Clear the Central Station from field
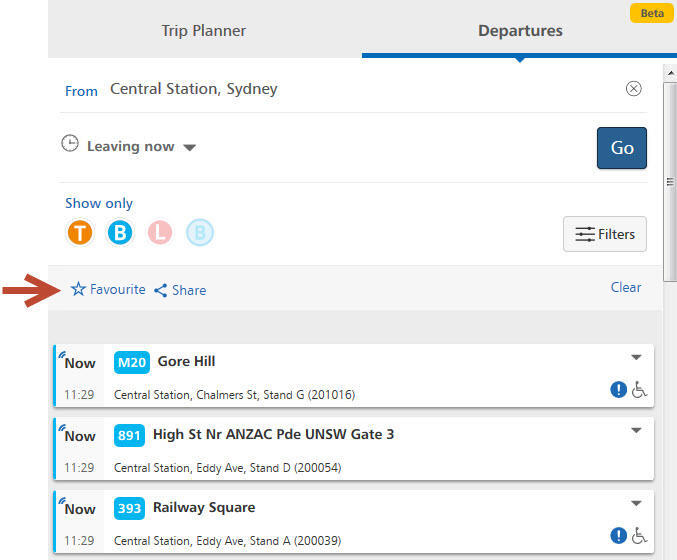The width and height of the screenshot is (677, 560). tap(633, 89)
